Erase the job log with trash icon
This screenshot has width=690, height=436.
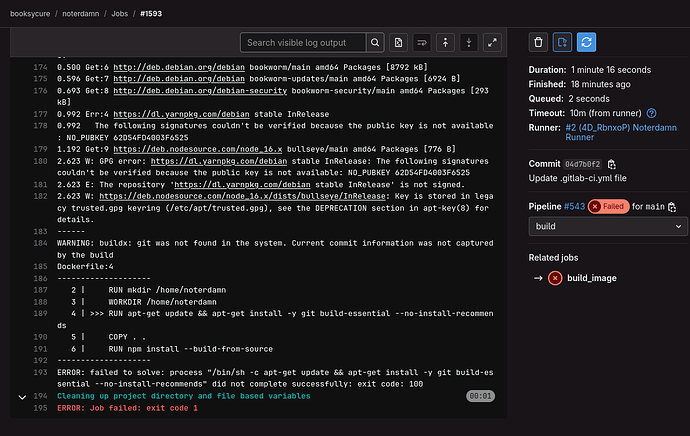538,42
